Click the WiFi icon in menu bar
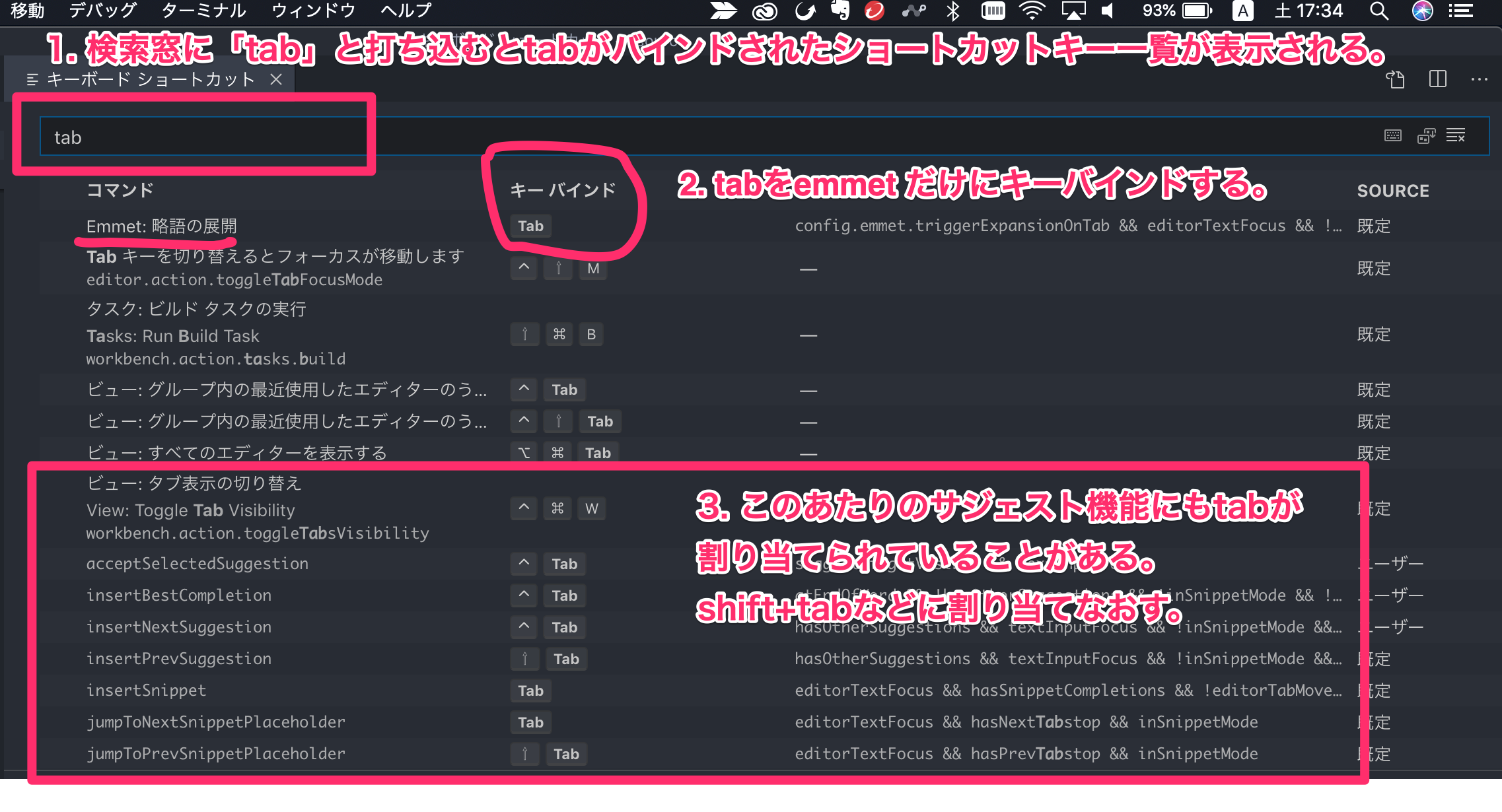 click(1031, 12)
